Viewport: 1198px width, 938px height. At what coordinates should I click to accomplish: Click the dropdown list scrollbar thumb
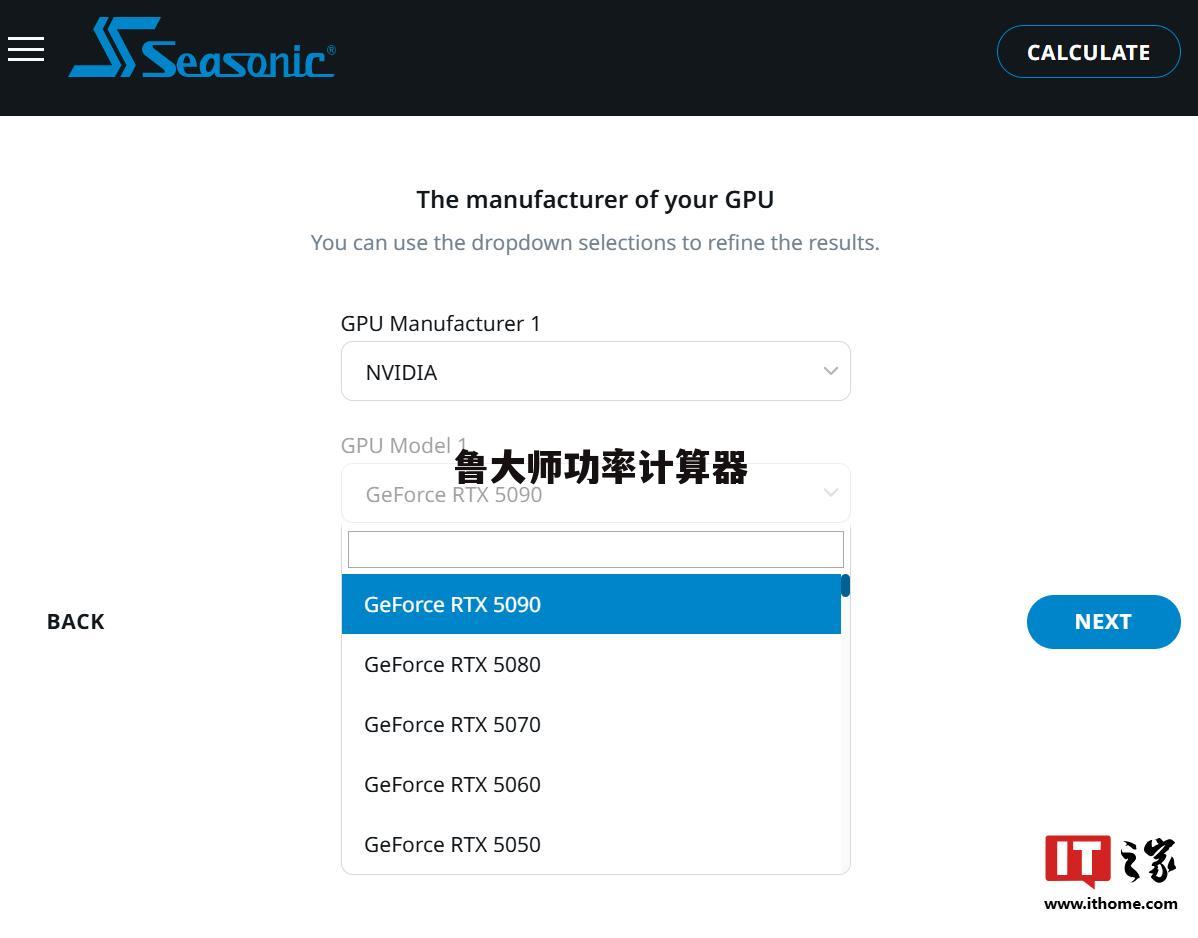(x=845, y=585)
